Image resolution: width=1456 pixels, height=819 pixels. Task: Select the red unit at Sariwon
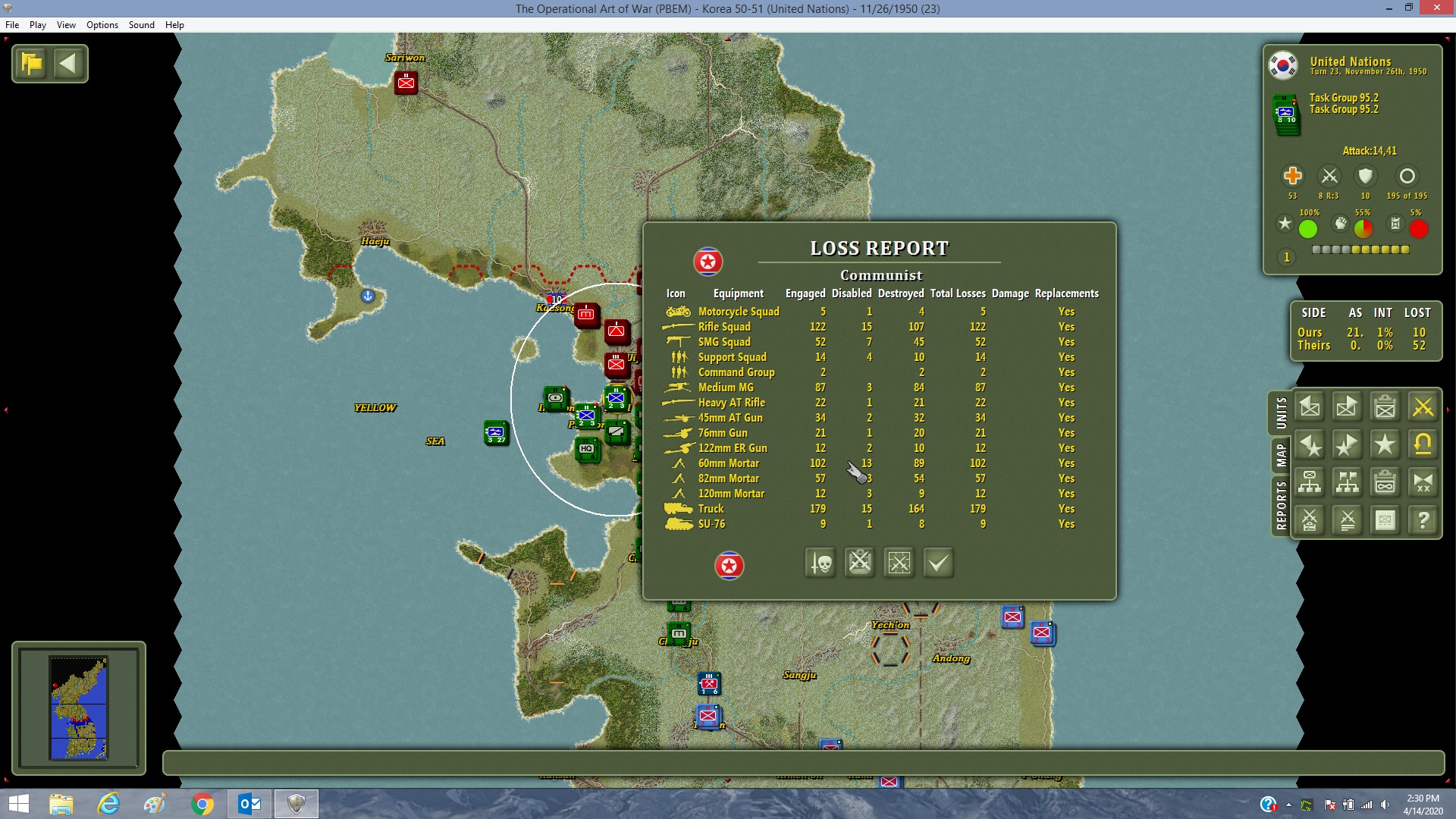(x=406, y=82)
